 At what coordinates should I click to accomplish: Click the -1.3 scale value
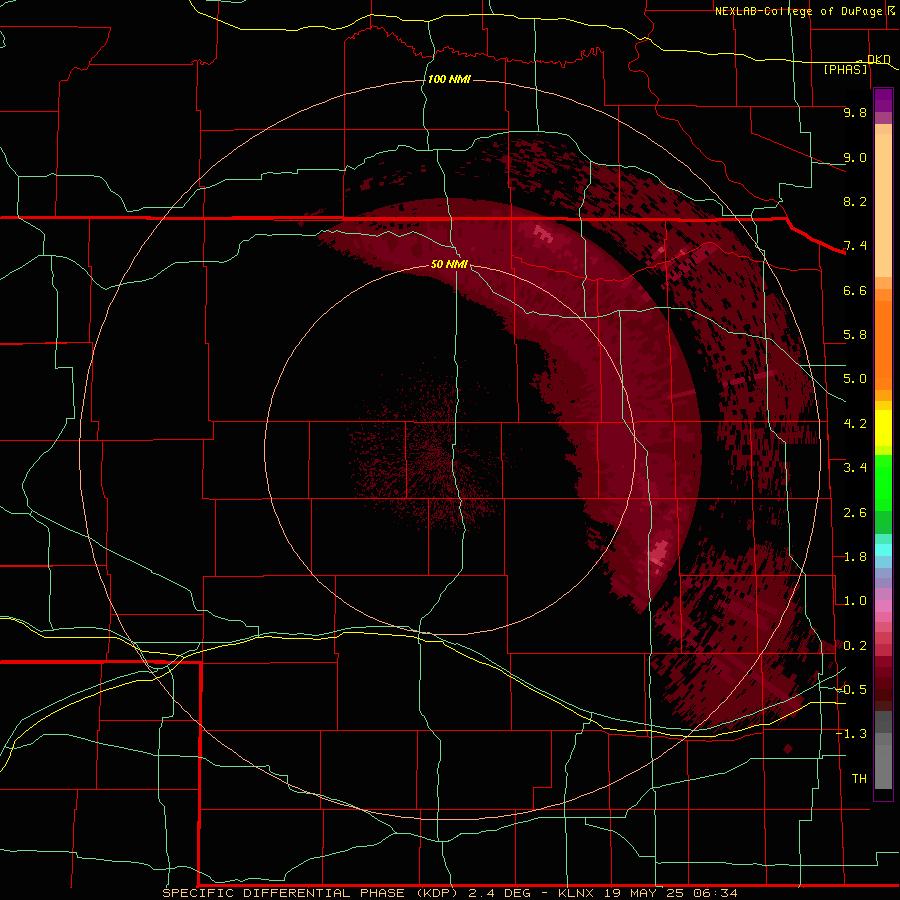click(x=851, y=734)
